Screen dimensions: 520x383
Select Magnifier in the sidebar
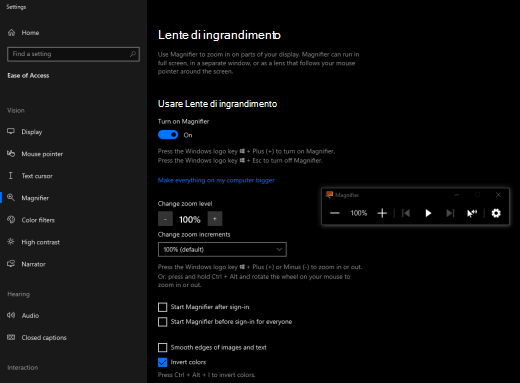73,198
